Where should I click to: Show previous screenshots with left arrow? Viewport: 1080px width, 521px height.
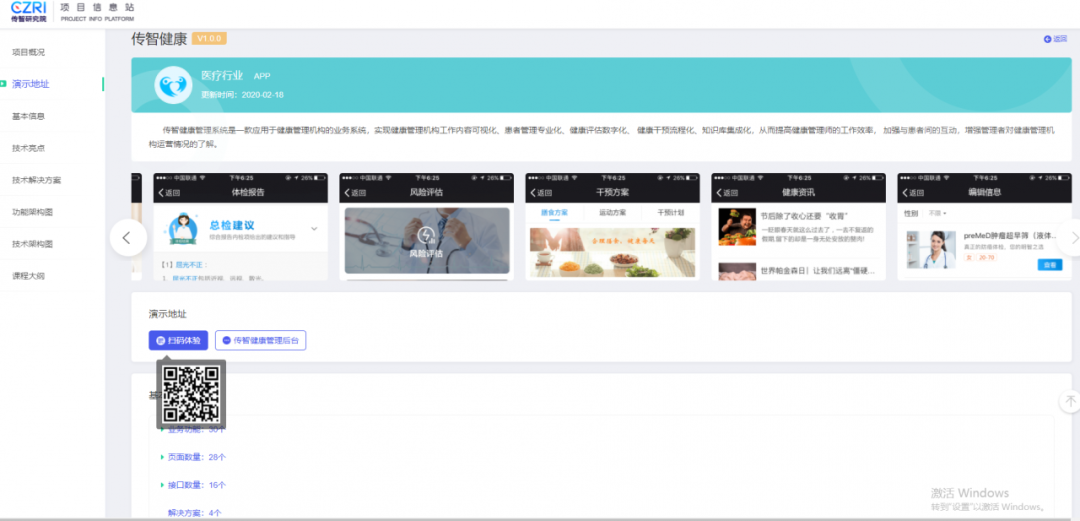pyautogui.click(x=127, y=238)
